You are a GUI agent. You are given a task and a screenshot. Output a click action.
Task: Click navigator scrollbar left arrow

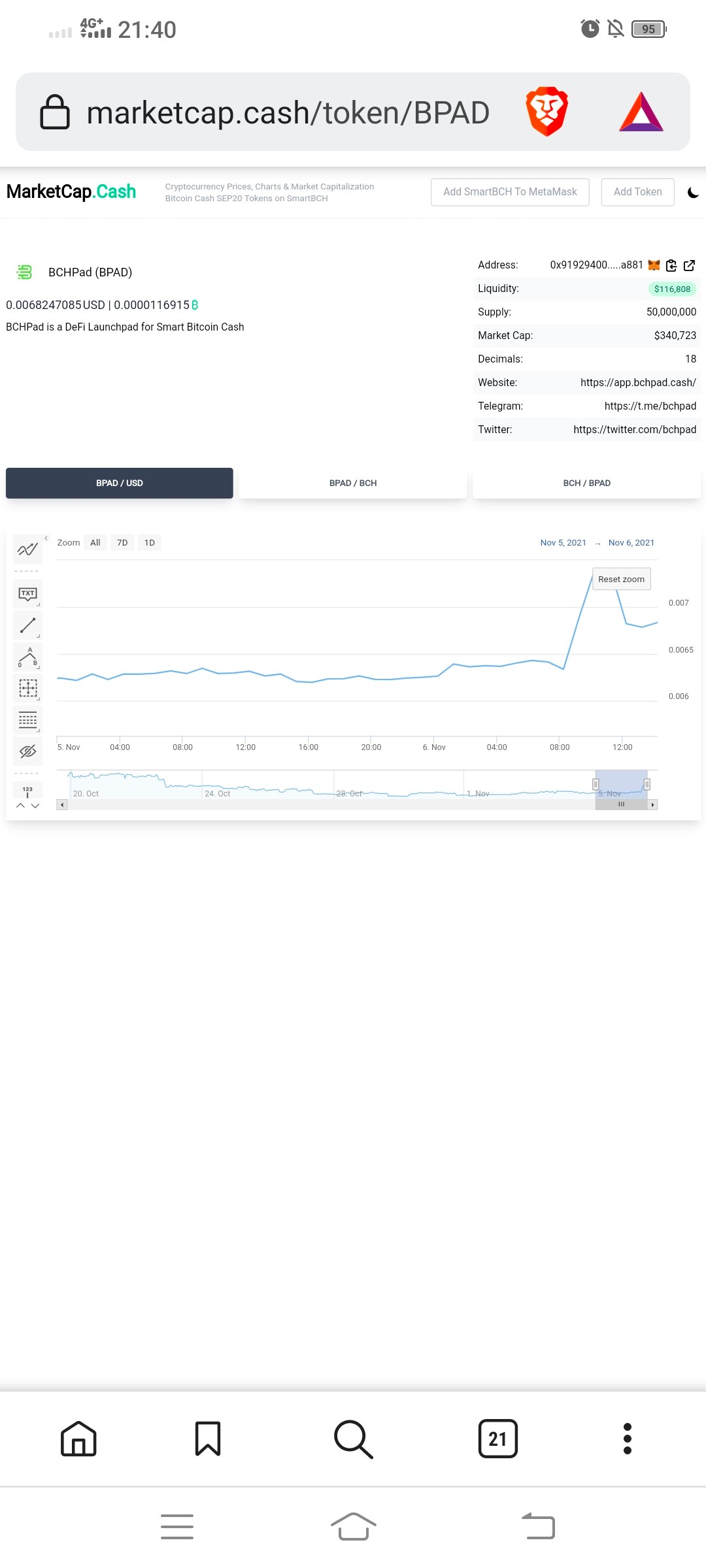62,805
